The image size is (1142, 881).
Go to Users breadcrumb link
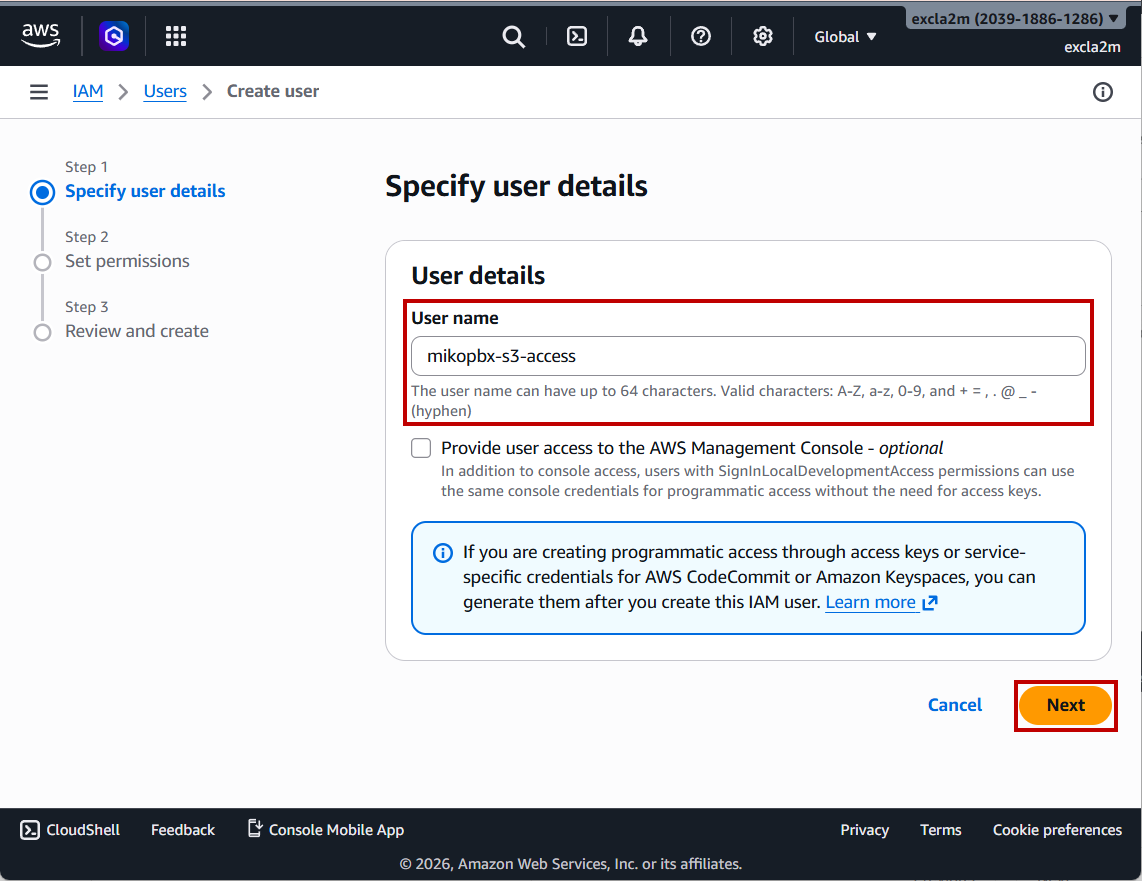click(165, 92)
